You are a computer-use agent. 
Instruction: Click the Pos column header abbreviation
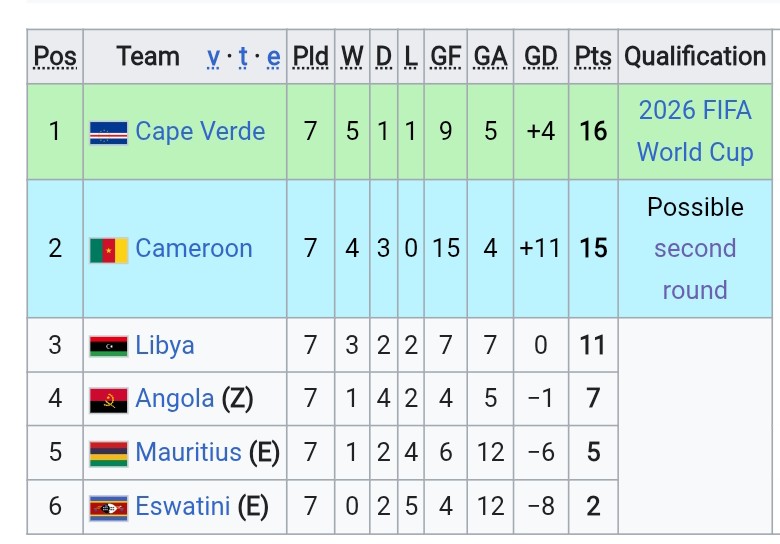tap(55, 56)
